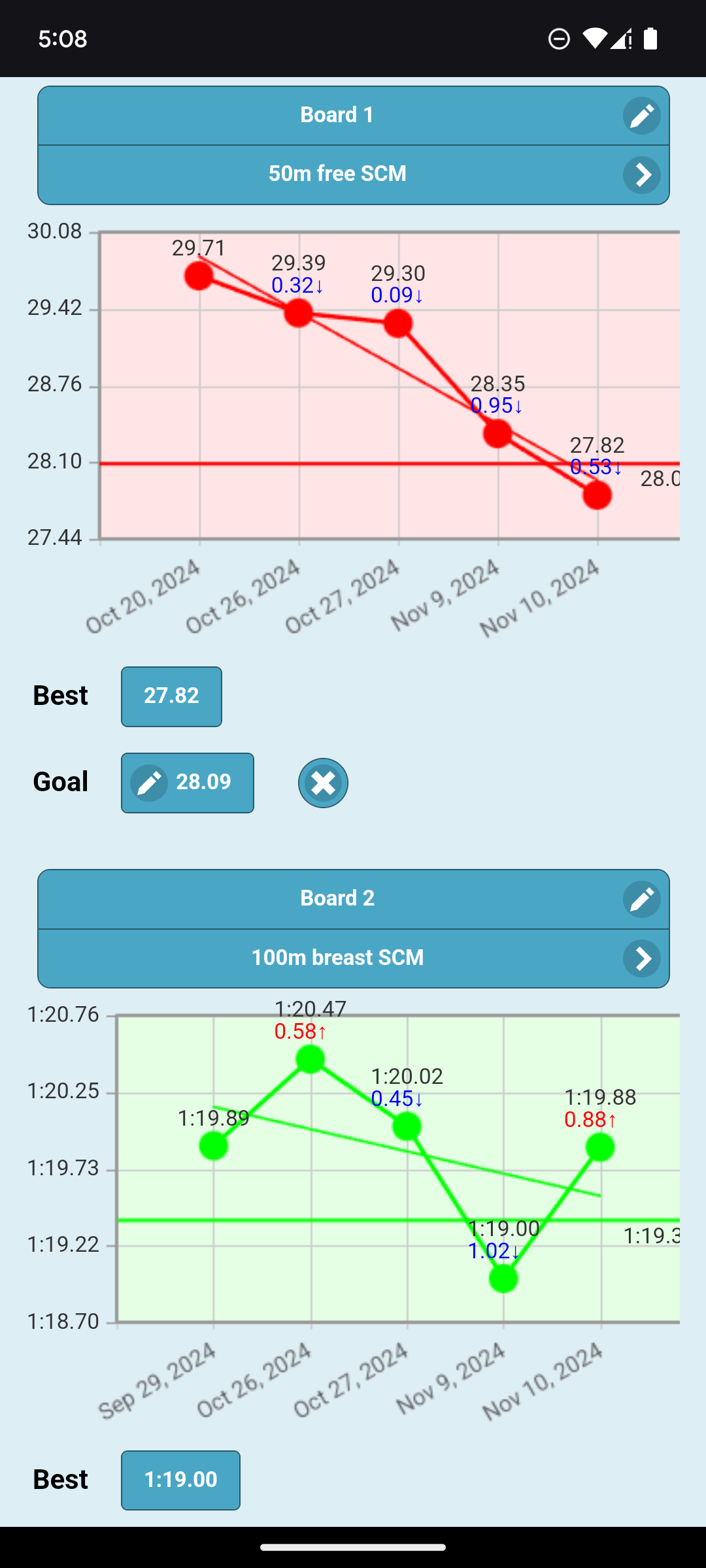
Task: Tap the Do Not Disturb status icon
Action: (x=559, y=39)
